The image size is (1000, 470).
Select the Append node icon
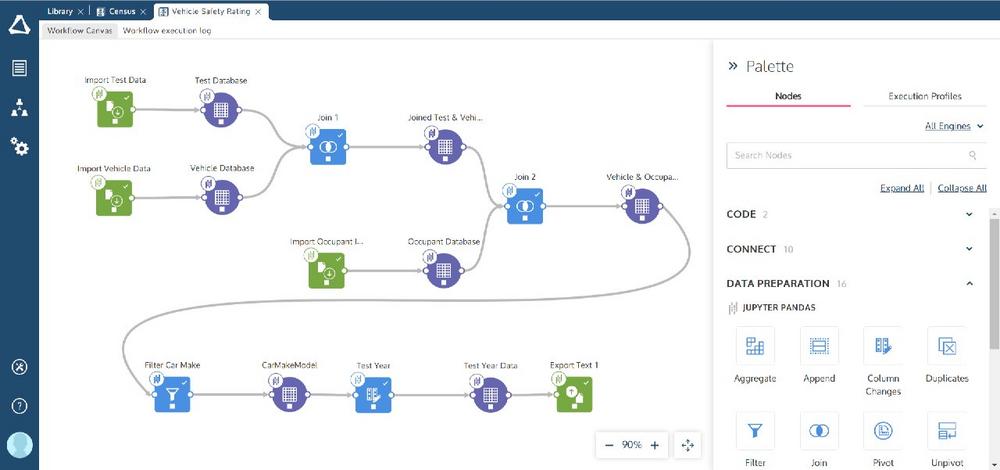[819, 346]
